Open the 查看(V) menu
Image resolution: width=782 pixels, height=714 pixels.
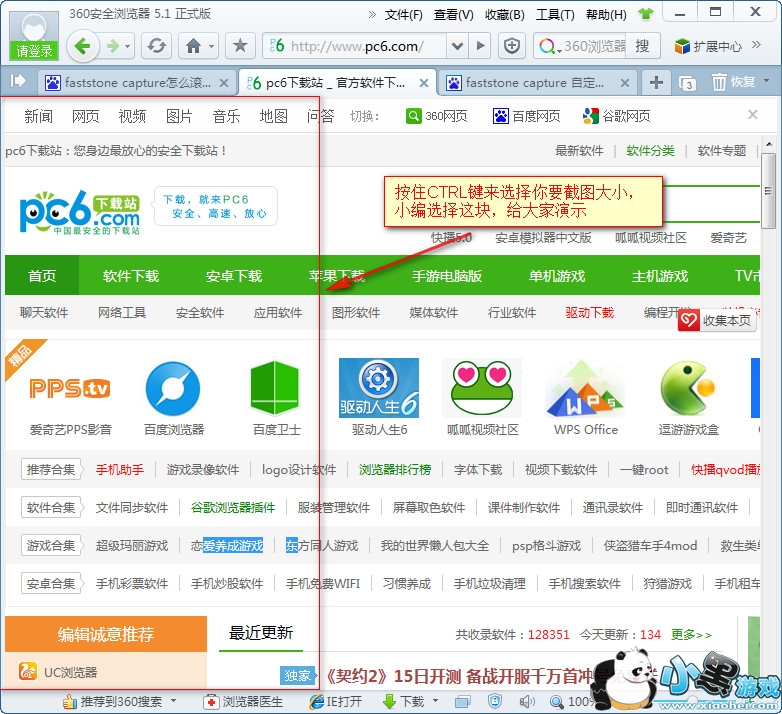453,15
